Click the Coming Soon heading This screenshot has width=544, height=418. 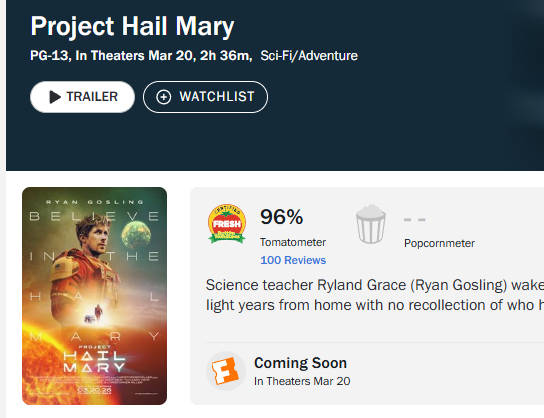pyautogui.click(x=300, y=363)
